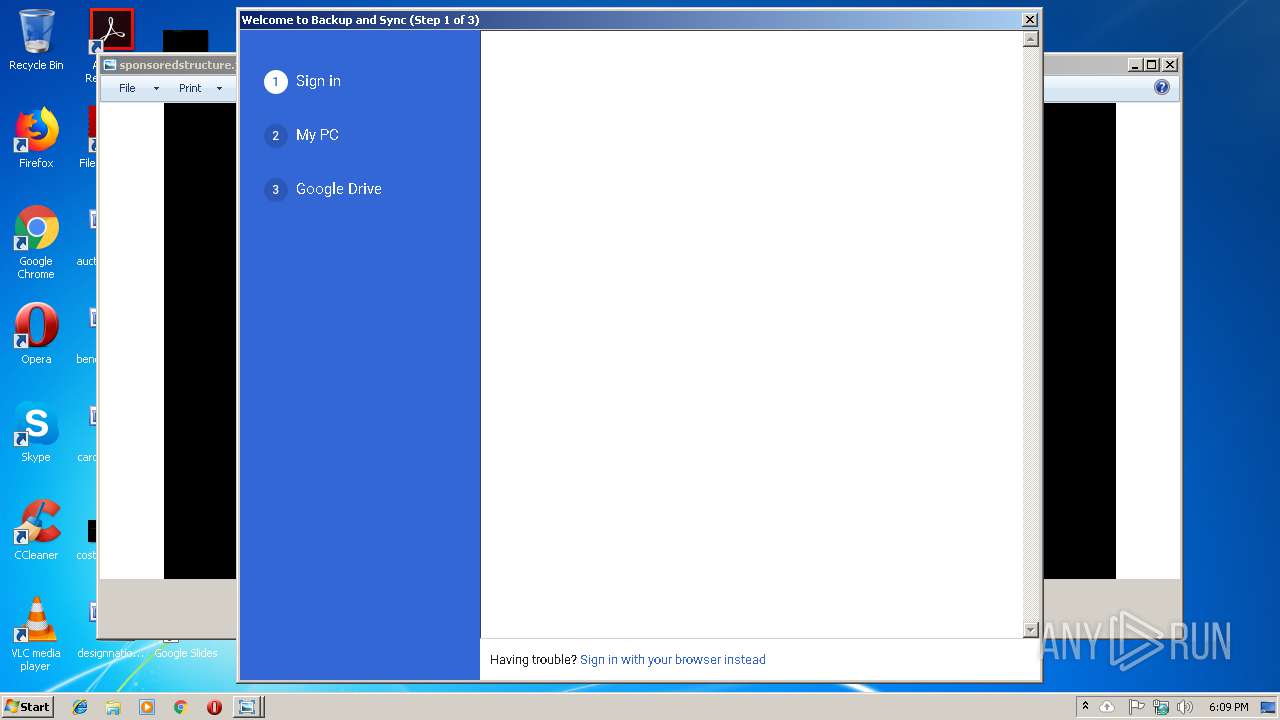The height and width of the screenshot is (720, 1280).
Task: Open Action Center flag tray icon
Action: 1136,707
